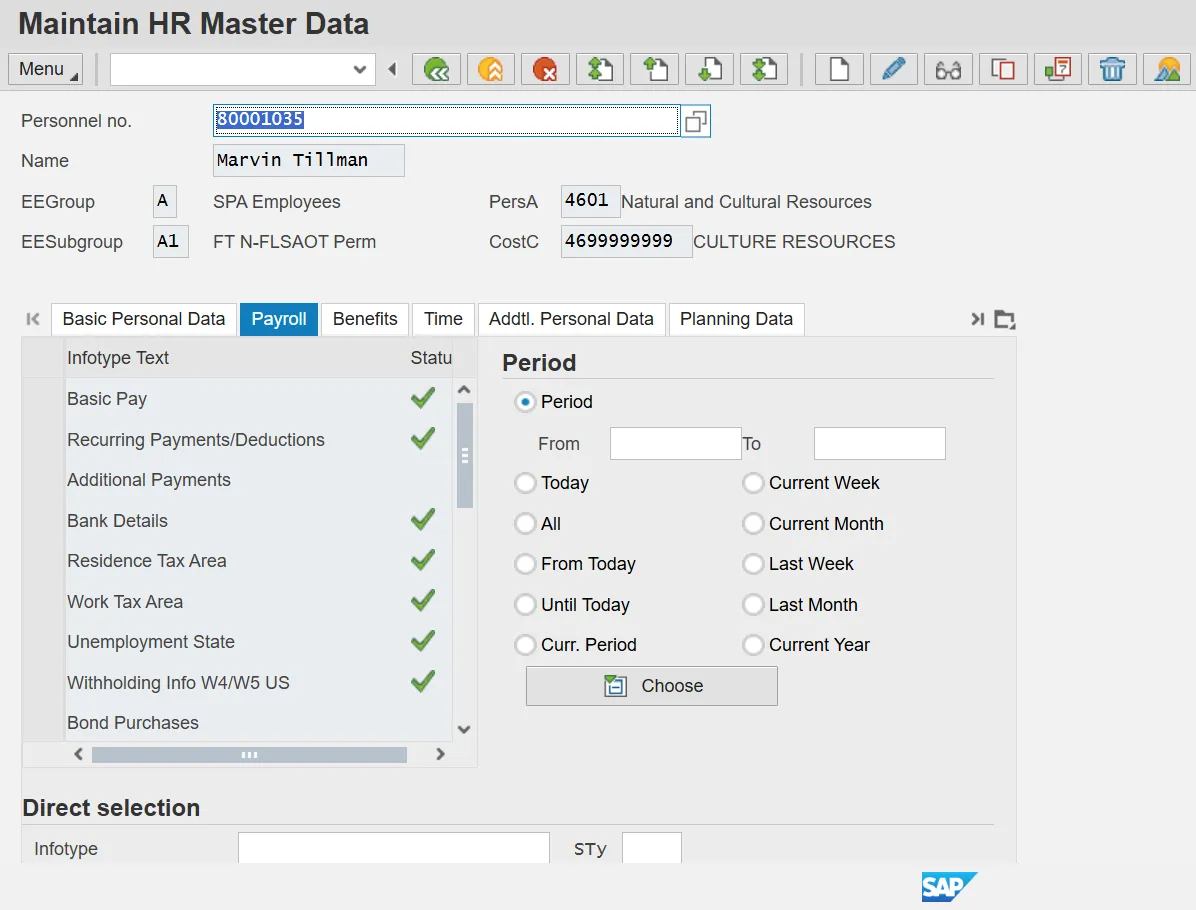This screenshot has height=910, width=1196.
Task: Click the Overview mountain icon
Action: 1166,69
